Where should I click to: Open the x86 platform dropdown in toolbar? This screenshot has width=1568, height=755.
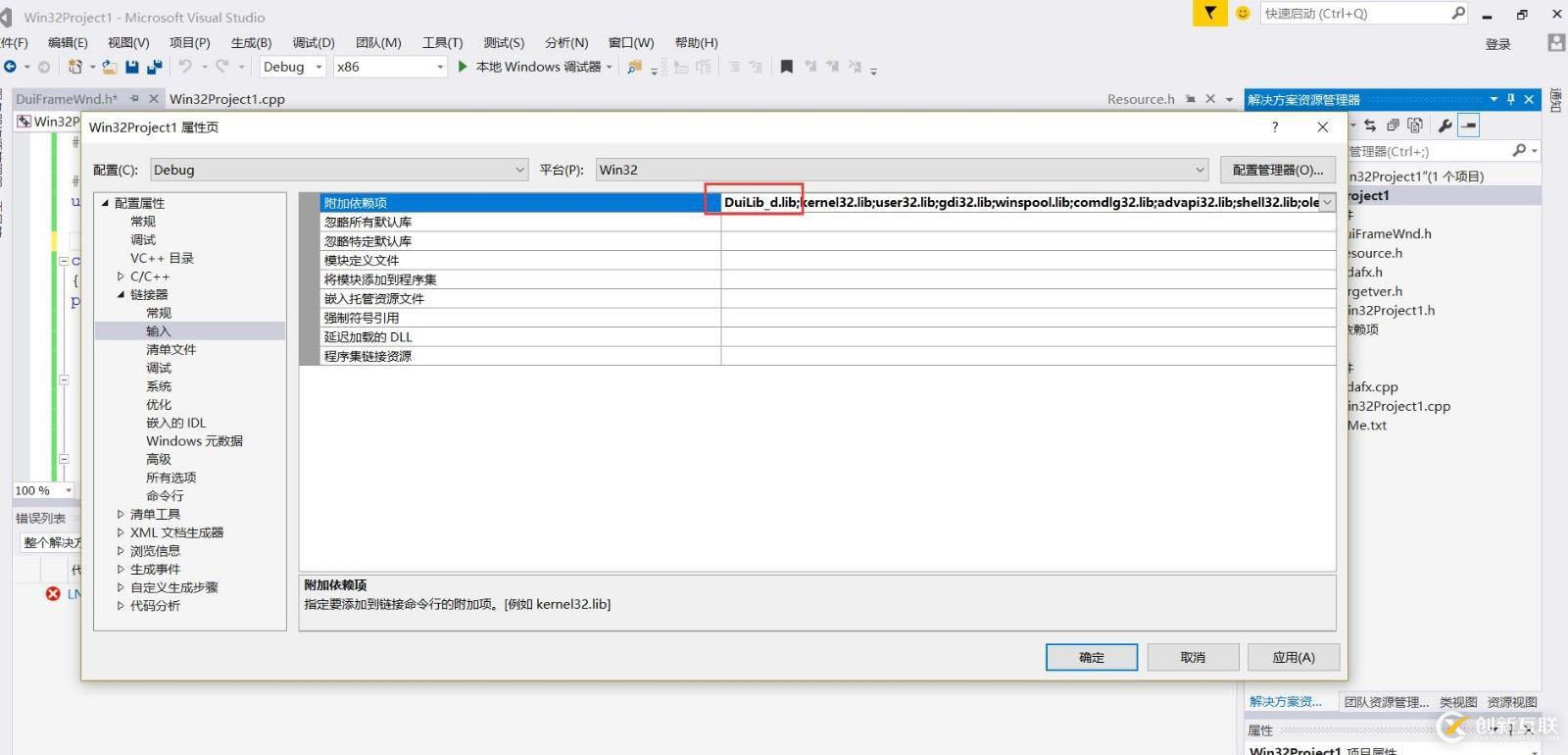(390, 67)
